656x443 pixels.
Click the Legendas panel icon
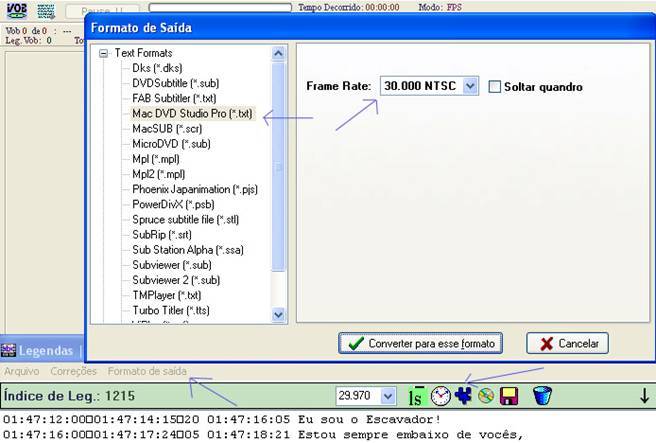click(x=8, y=350)
